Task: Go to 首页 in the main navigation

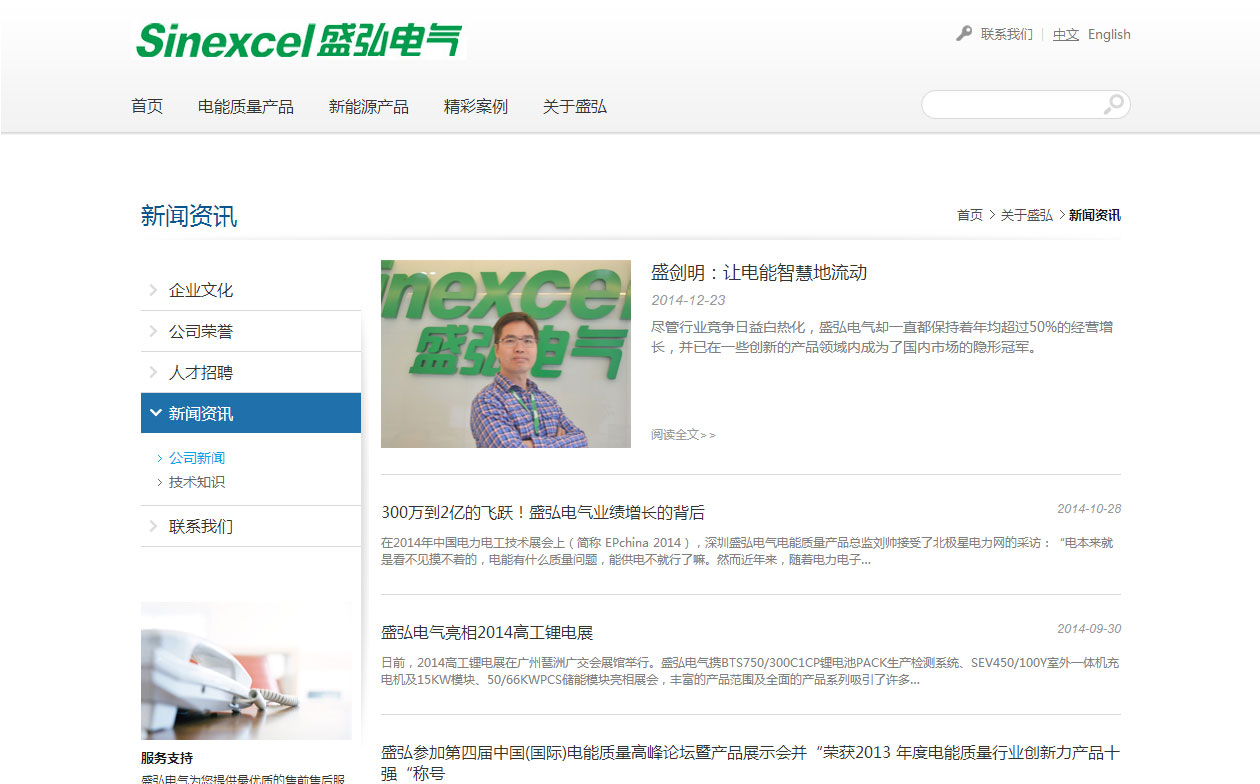Action: coord(147,106)
